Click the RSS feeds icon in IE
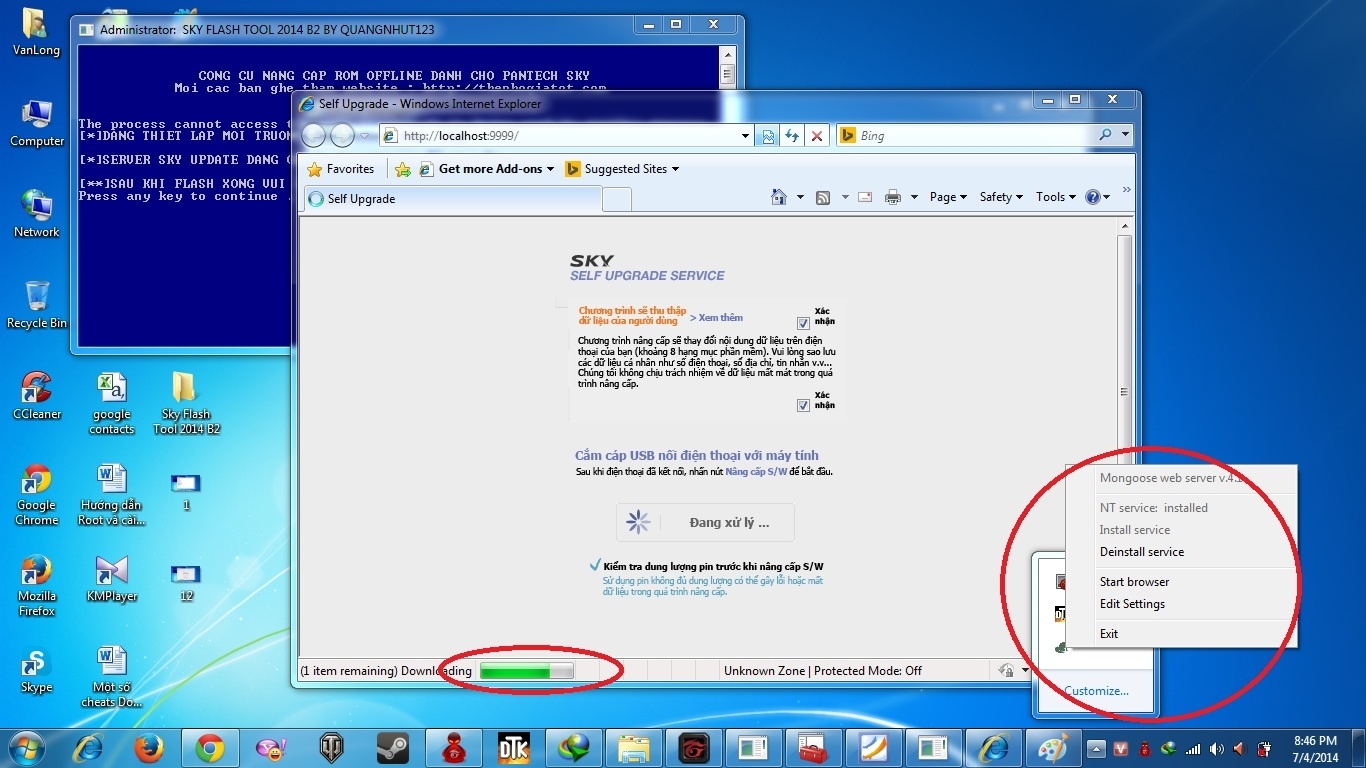1366x768 pixels. [823, 197]
